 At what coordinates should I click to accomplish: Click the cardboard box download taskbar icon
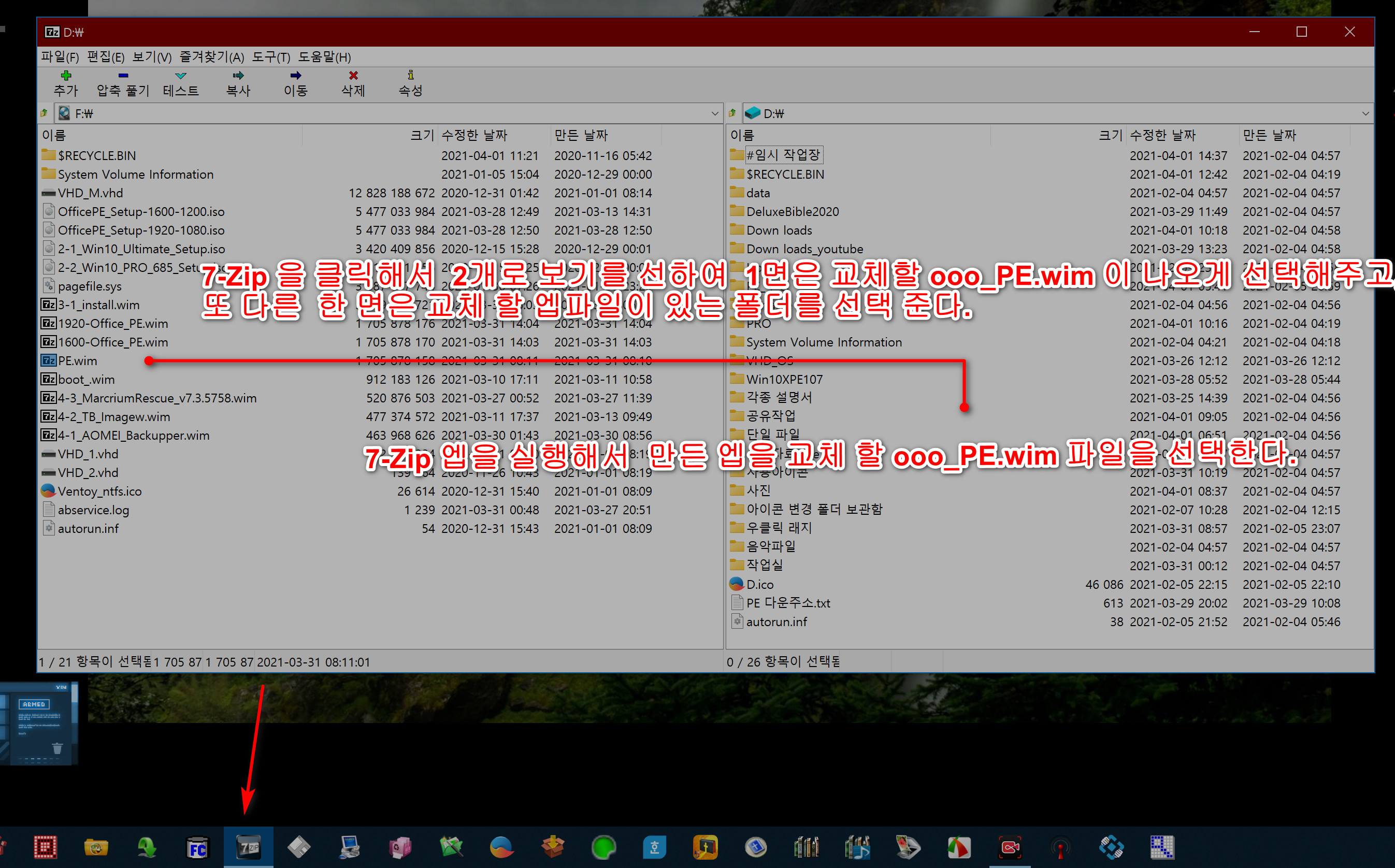pyautogui.click(x=553, y=847)
